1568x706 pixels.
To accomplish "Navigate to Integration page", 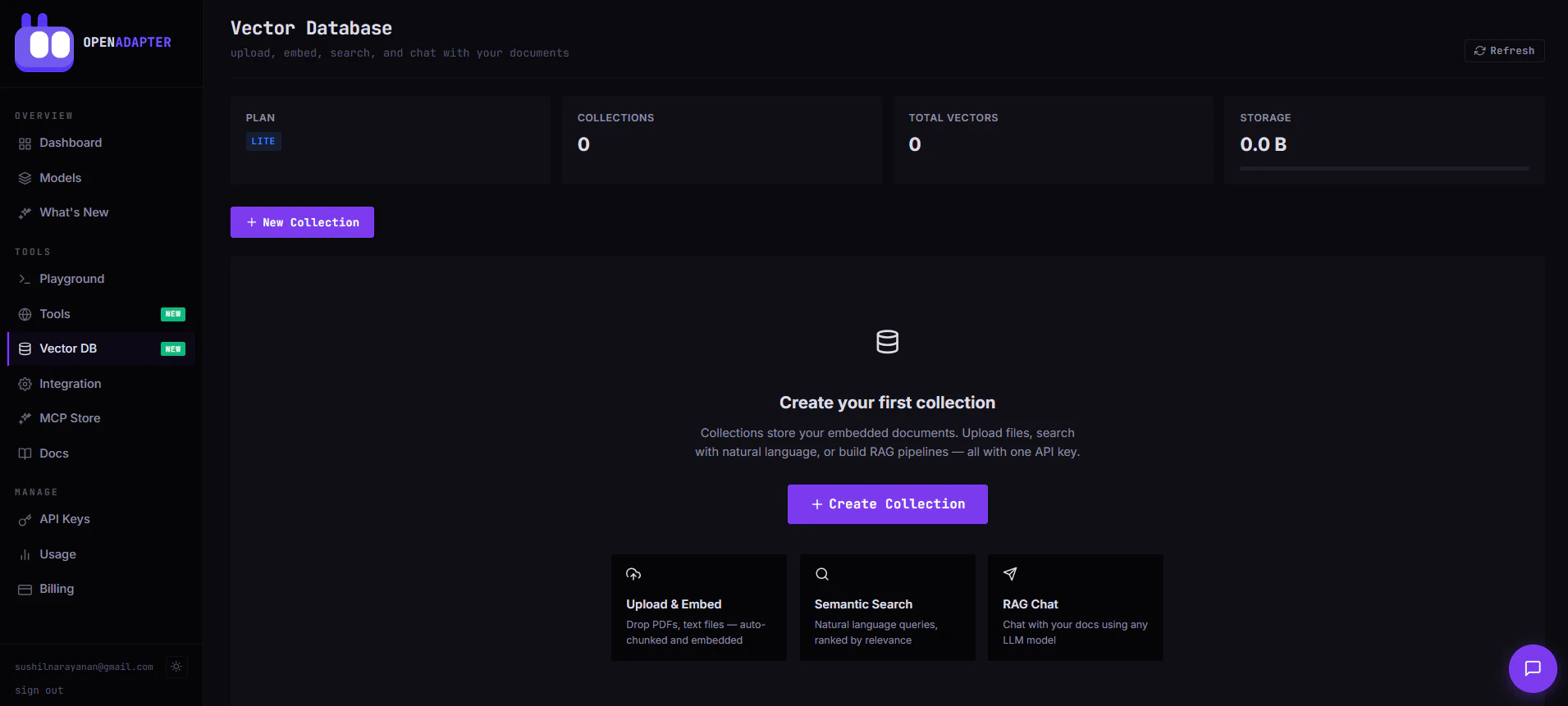I will point(101,384).
